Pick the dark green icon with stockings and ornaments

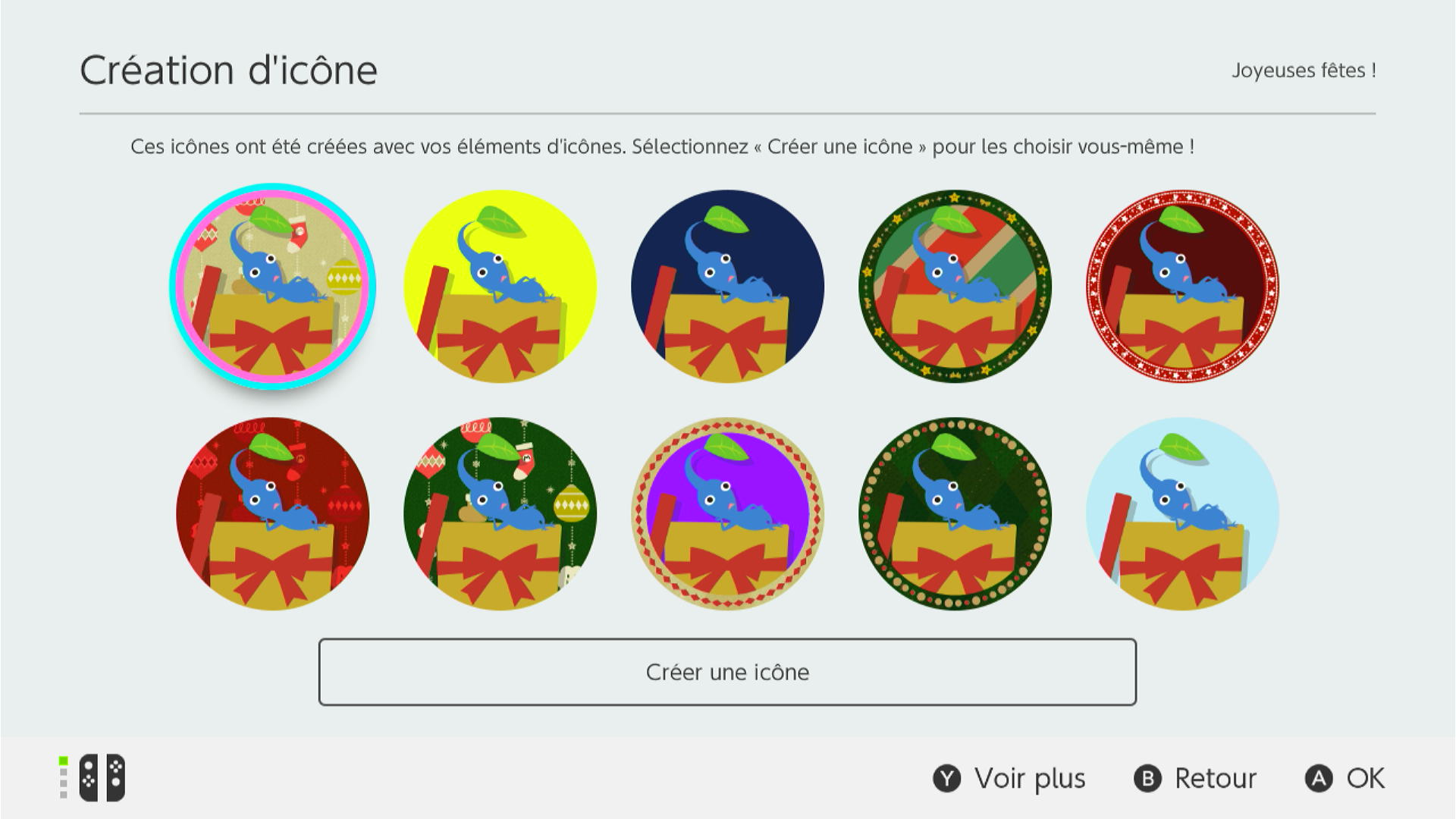coord(500,514)
